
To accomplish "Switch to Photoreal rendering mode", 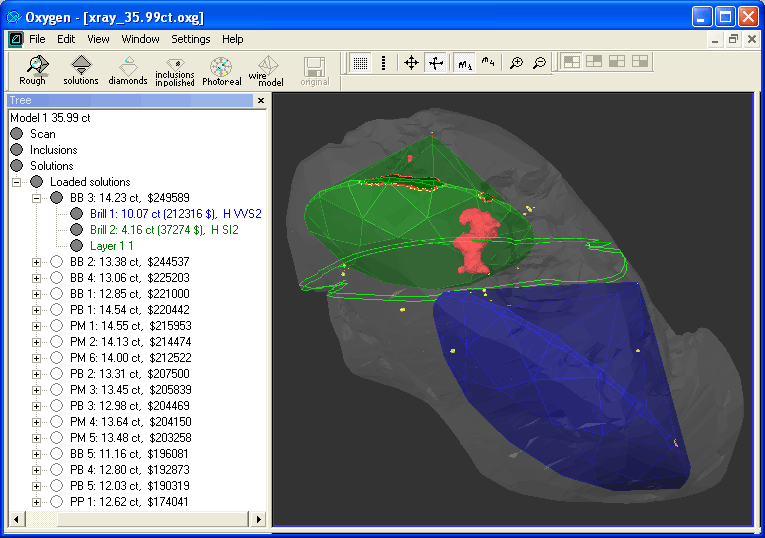I will [221, 69].
